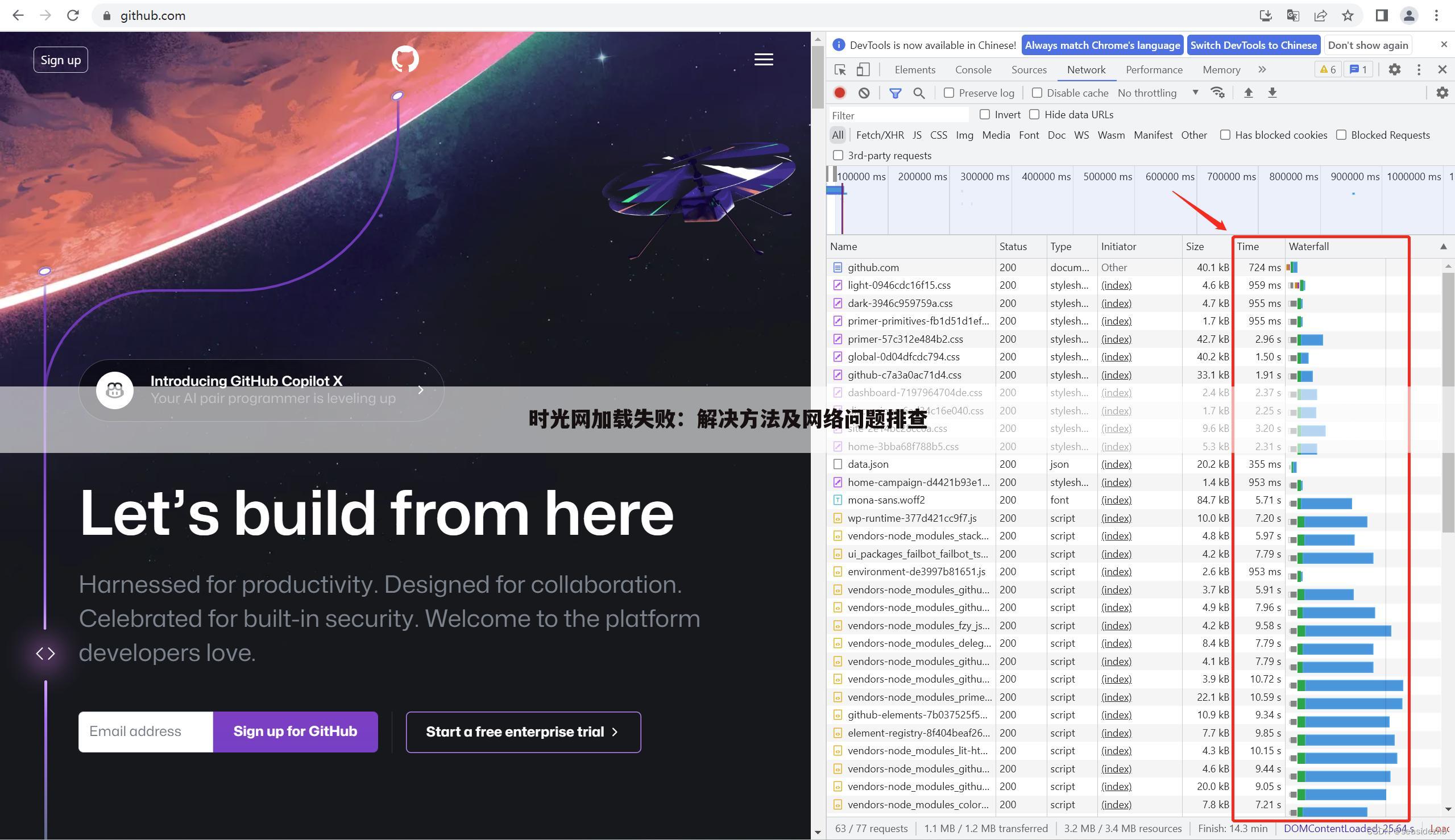This screenshot has width=1455, height=840.
Task: Open the No throttling dropdown
Action: (1158, 93)
